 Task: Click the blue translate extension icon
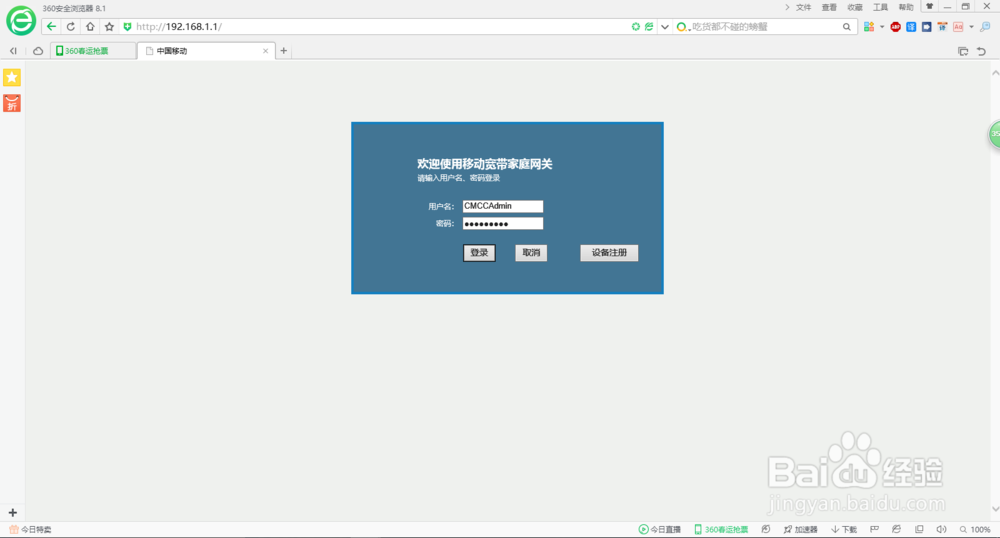point(911,27)
